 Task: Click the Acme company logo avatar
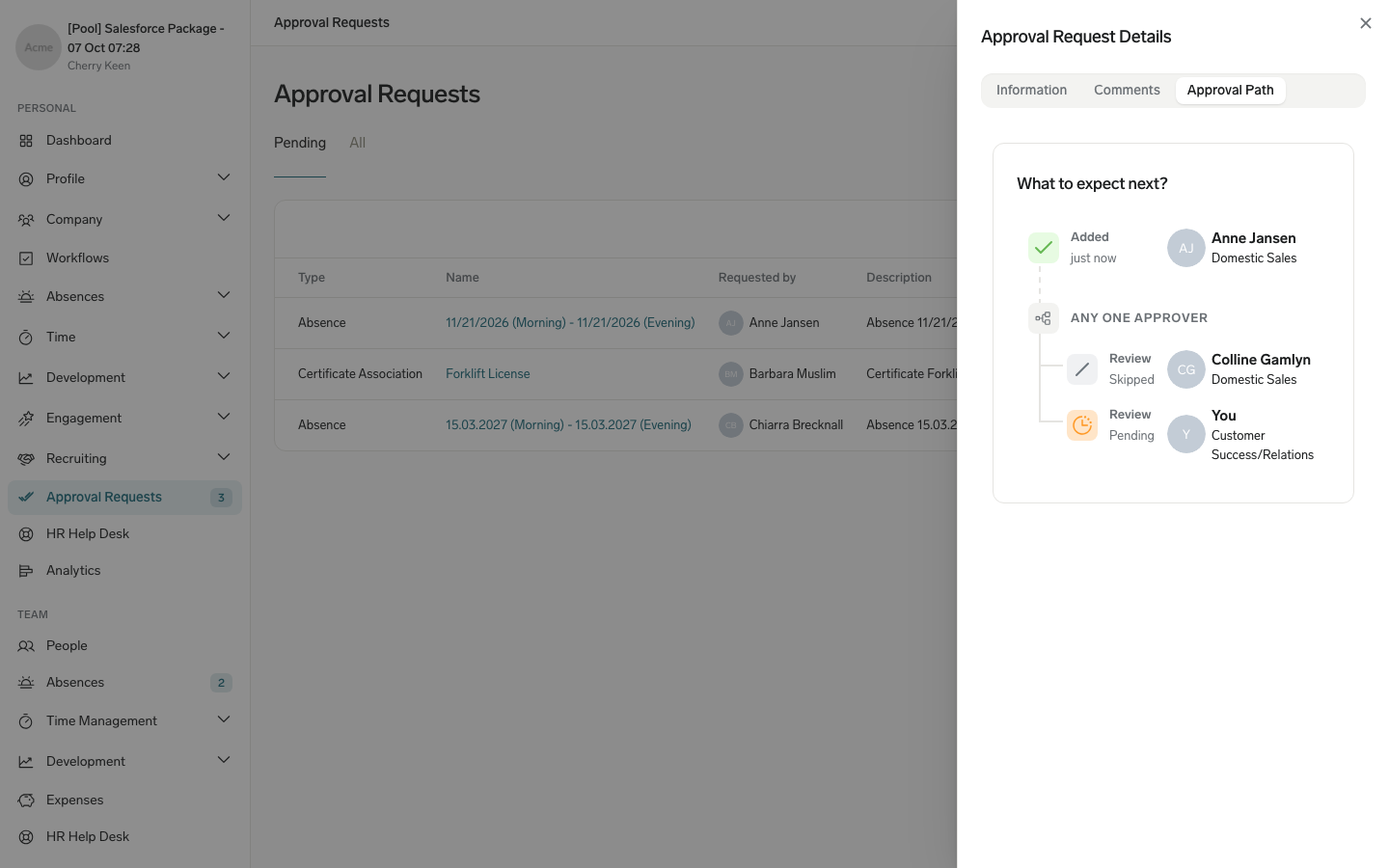pos(39,47)
